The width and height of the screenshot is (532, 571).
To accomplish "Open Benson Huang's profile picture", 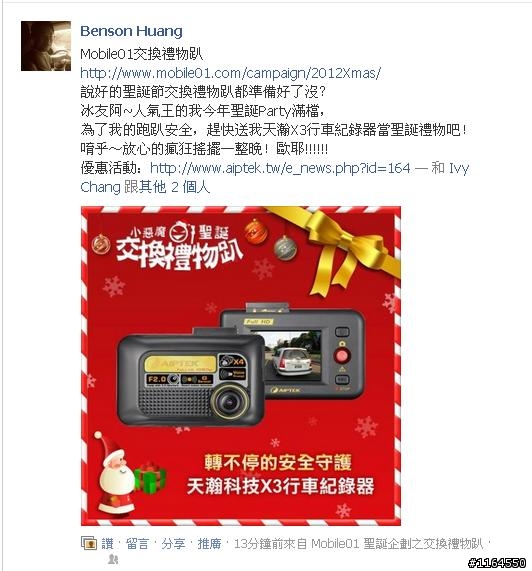I will (x=46, y=46).
